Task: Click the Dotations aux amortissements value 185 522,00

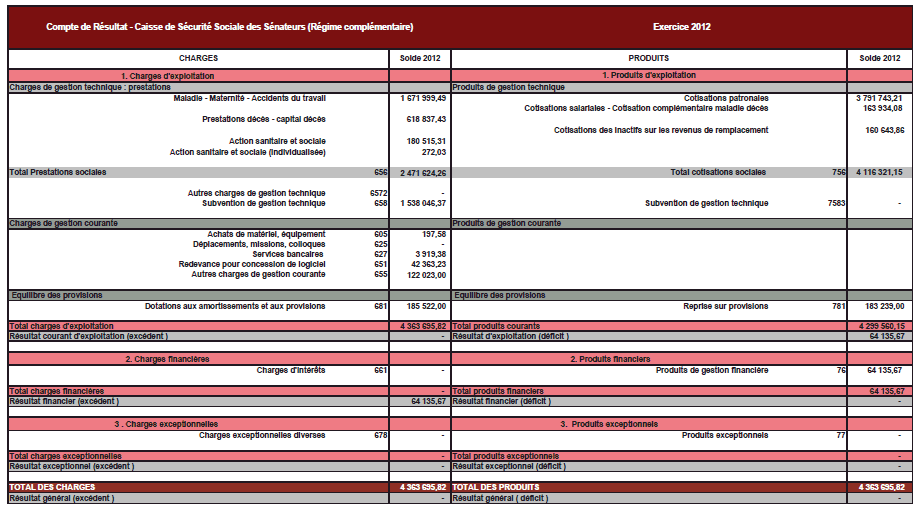Action: coord(420,305)
